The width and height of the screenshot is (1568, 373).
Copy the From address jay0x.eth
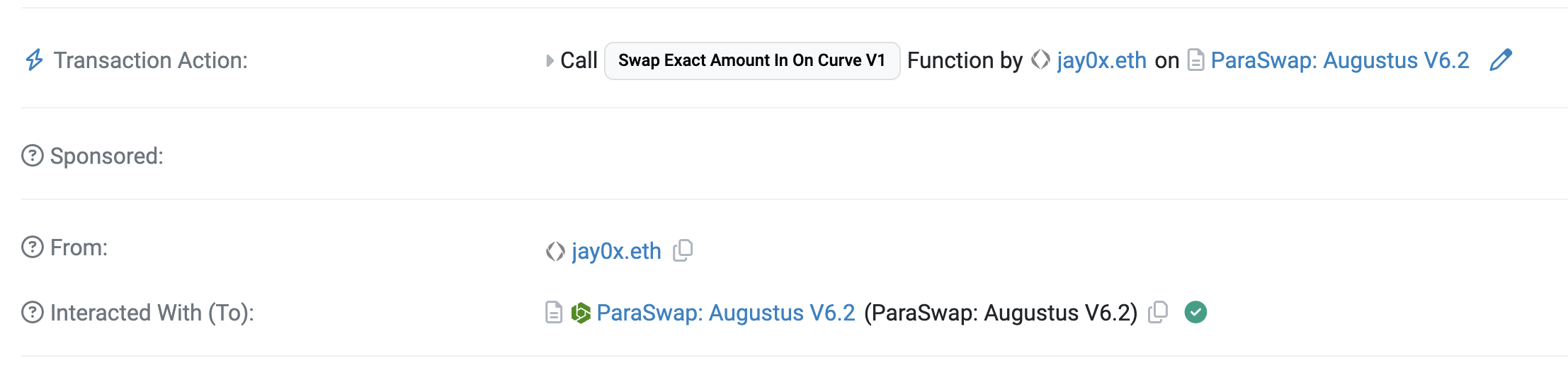(x=683, y=250)
